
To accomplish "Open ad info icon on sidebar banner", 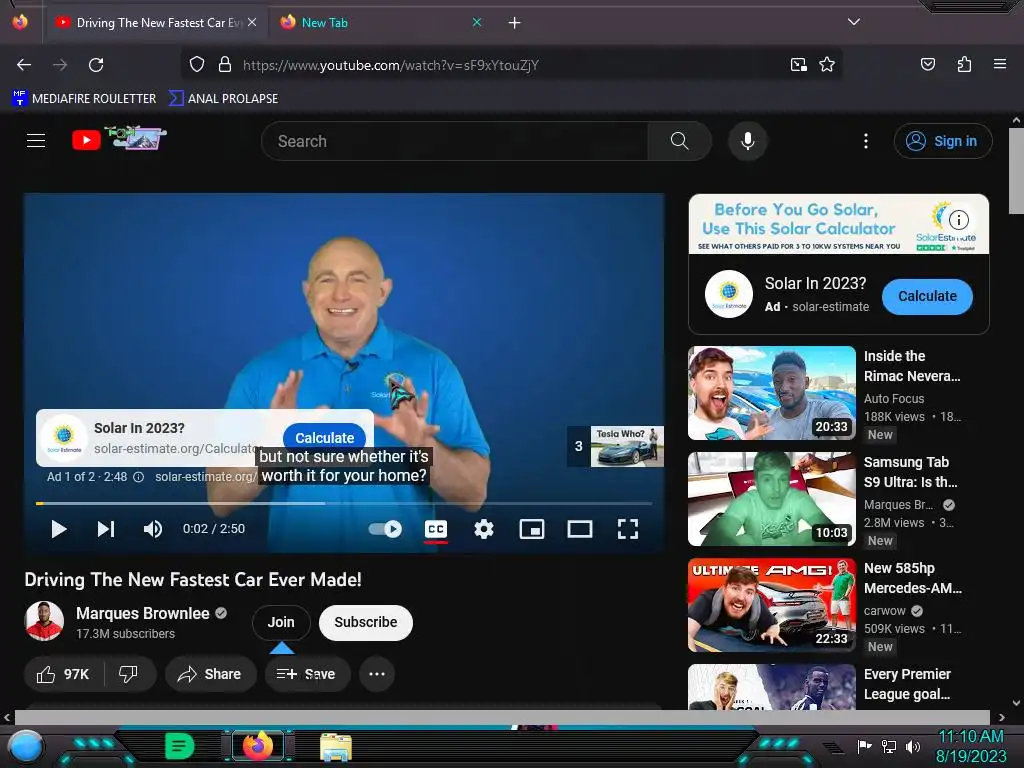I will point(958,220).
